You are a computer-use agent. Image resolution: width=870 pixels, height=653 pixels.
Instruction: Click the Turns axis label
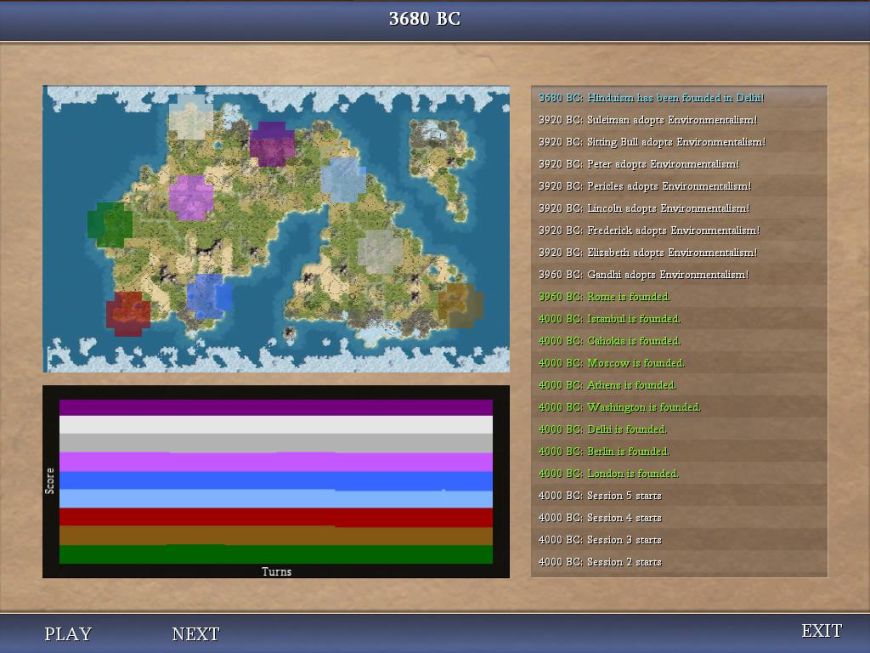pos(276,571)
